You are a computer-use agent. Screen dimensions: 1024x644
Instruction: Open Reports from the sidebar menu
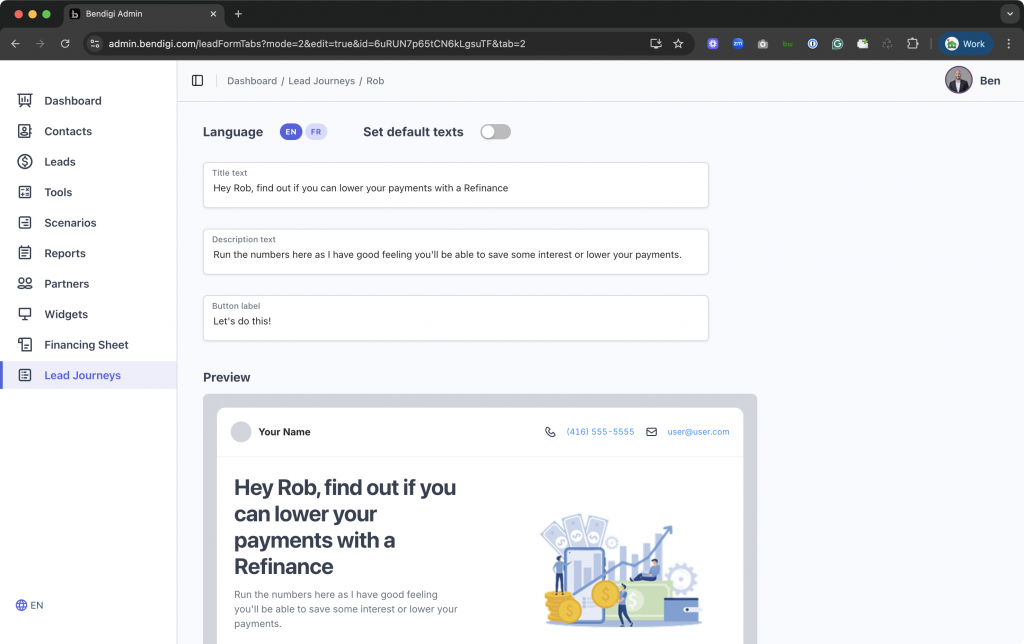coord(65,254)
